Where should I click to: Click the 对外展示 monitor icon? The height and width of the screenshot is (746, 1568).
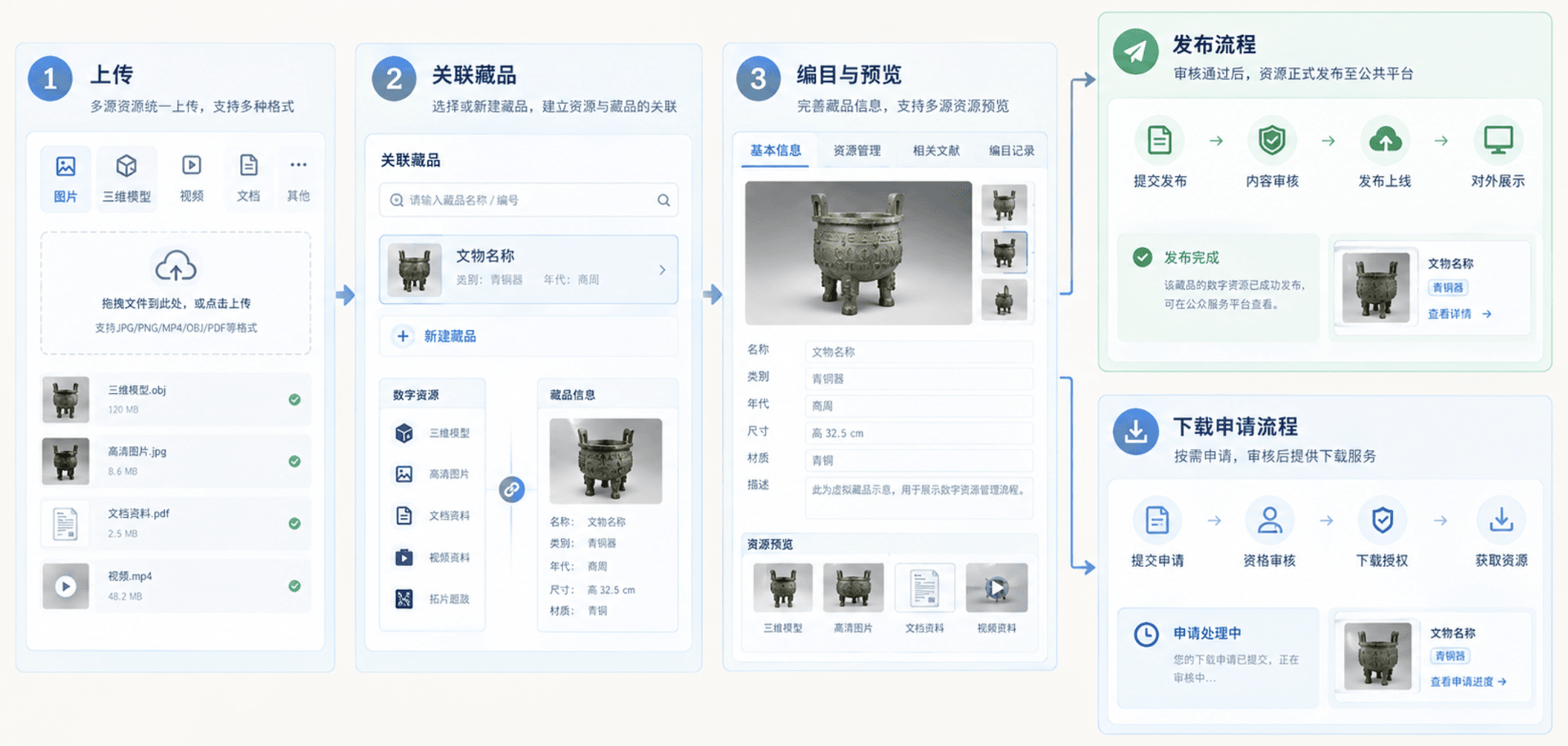[1498, 141]
